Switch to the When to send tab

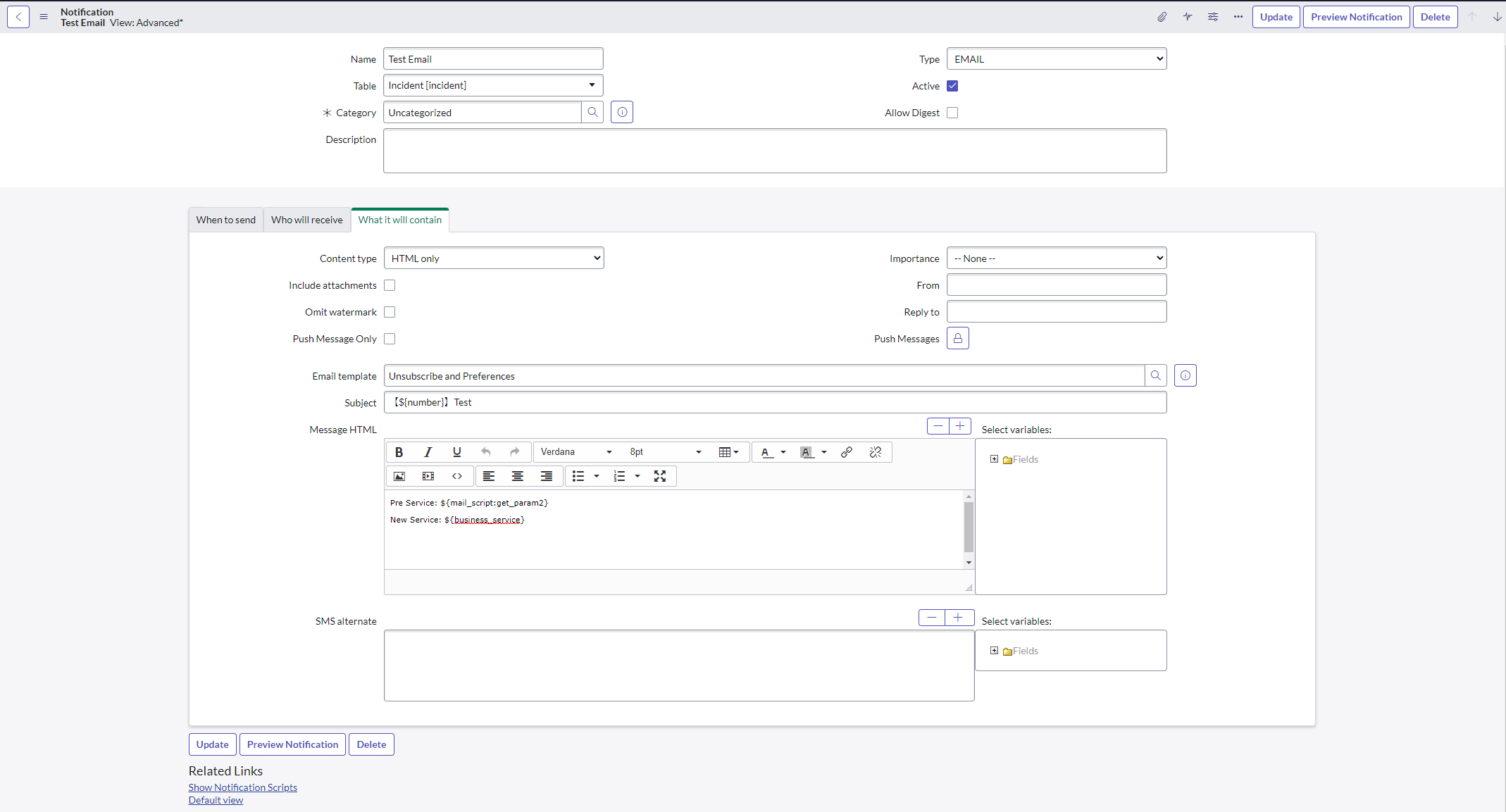pyautogui.click(x=225, y=220)
